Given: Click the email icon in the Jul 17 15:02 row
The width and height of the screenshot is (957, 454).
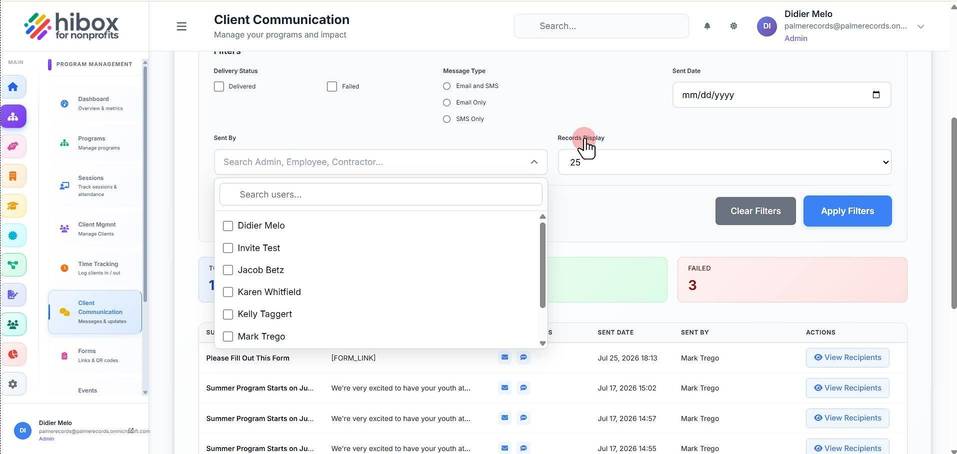Looking at the screenshot, I should coord(505,387).
